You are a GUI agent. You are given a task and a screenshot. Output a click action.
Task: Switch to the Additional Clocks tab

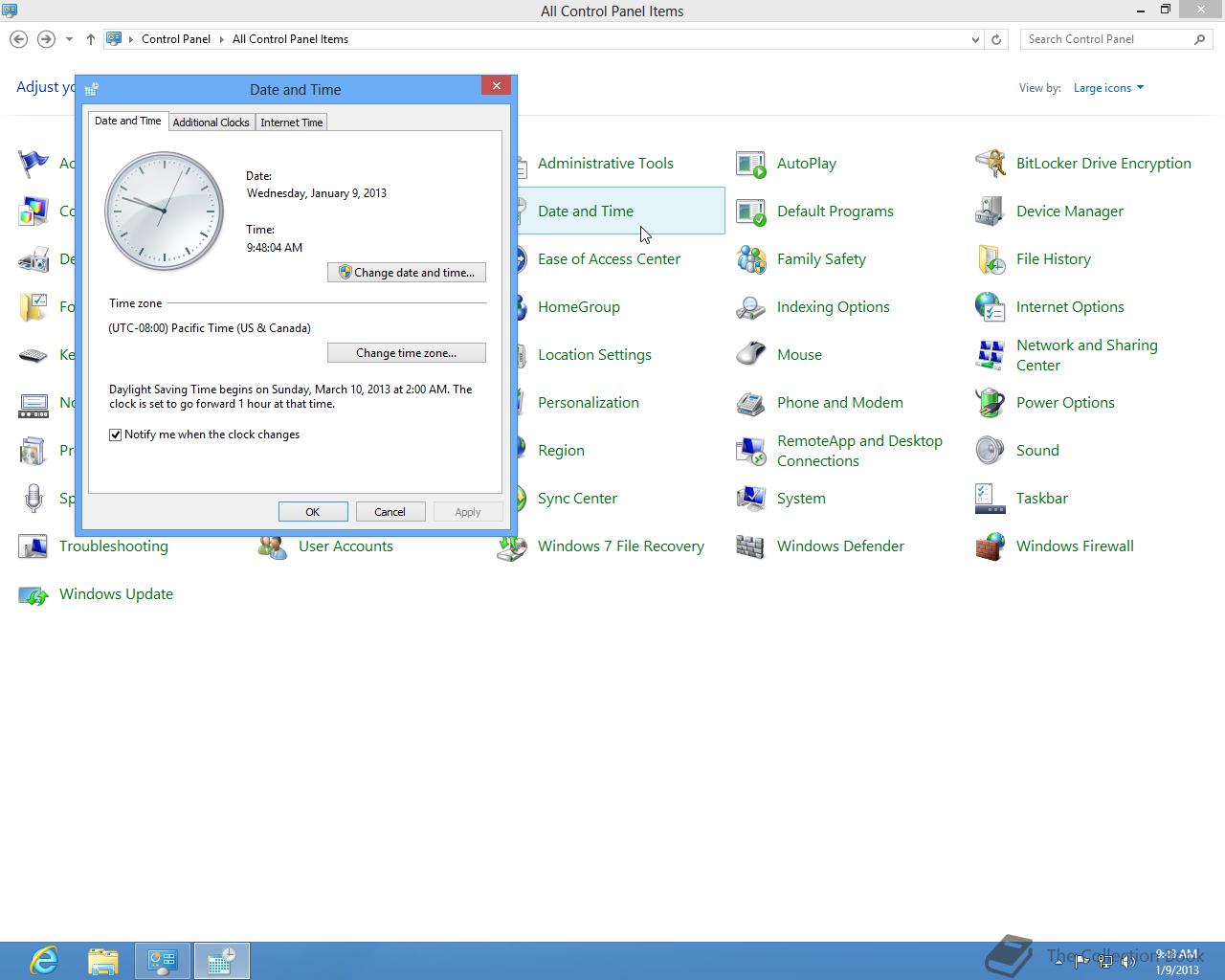(211, 122)
